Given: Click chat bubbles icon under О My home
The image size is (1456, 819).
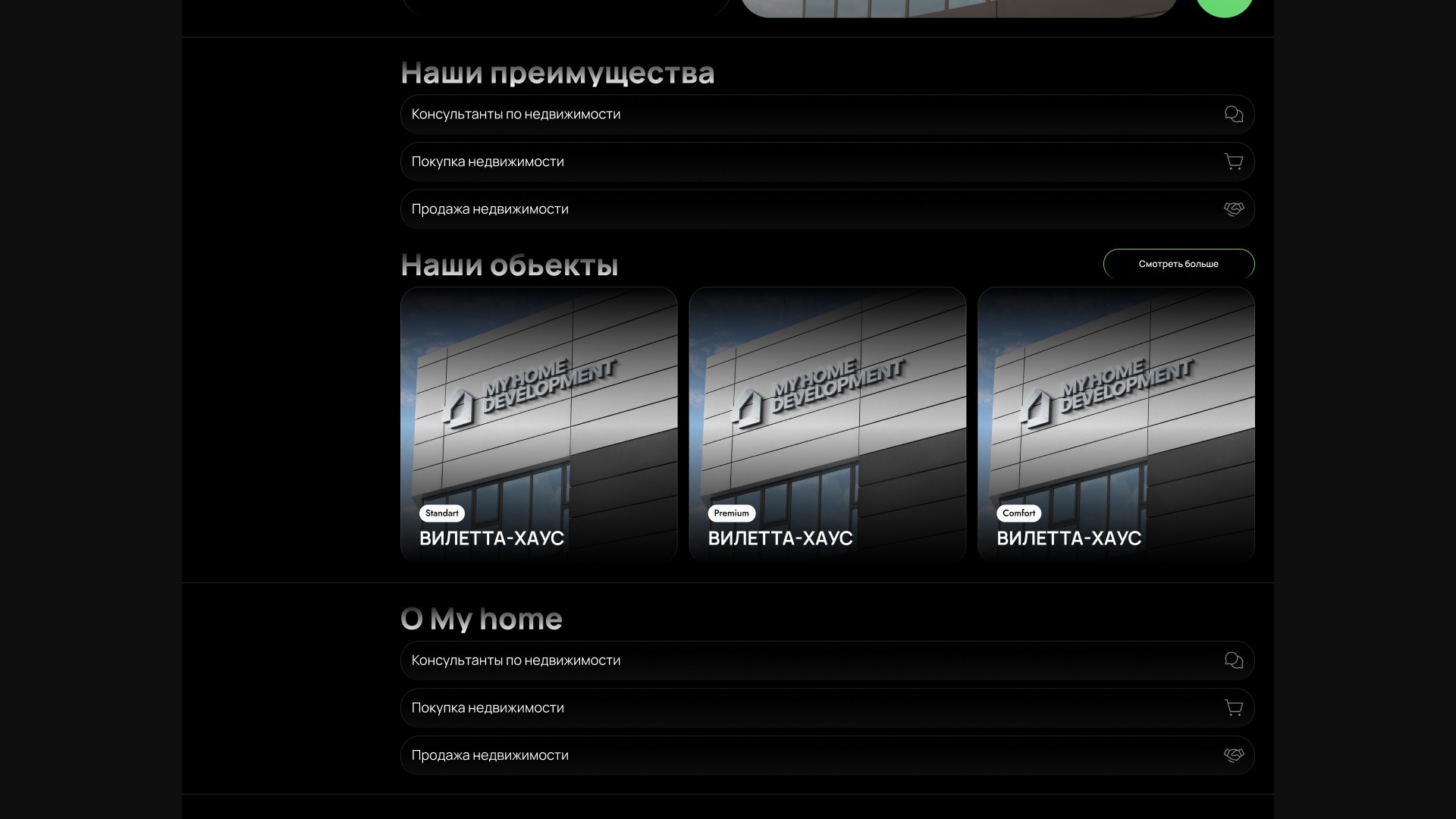Looking at the screenshot, I should pyautogui.click(x=1234, y=661).
